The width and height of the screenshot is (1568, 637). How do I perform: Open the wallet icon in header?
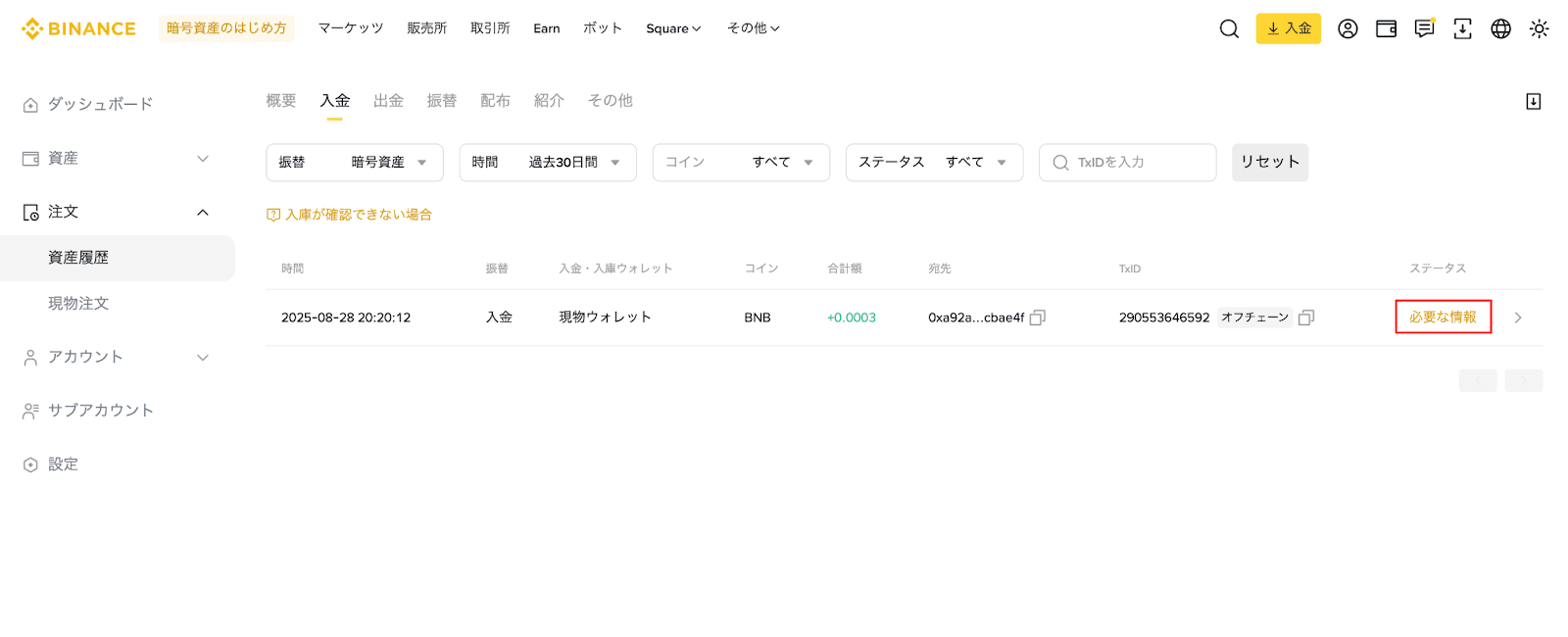pos(1386,28)
